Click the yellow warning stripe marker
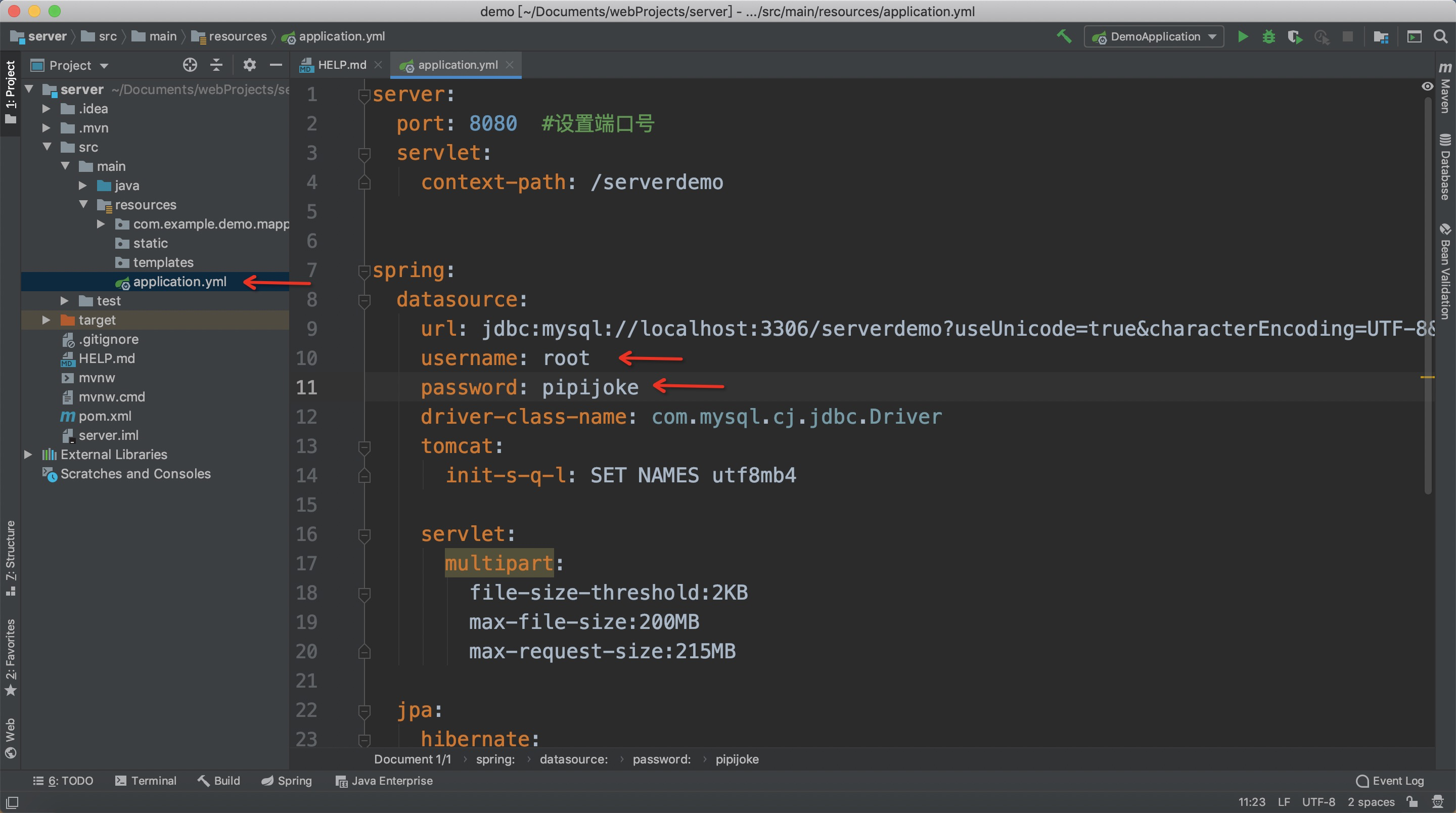The height and width of the screenshot is (813, 1456). [x=1427, y=377]
